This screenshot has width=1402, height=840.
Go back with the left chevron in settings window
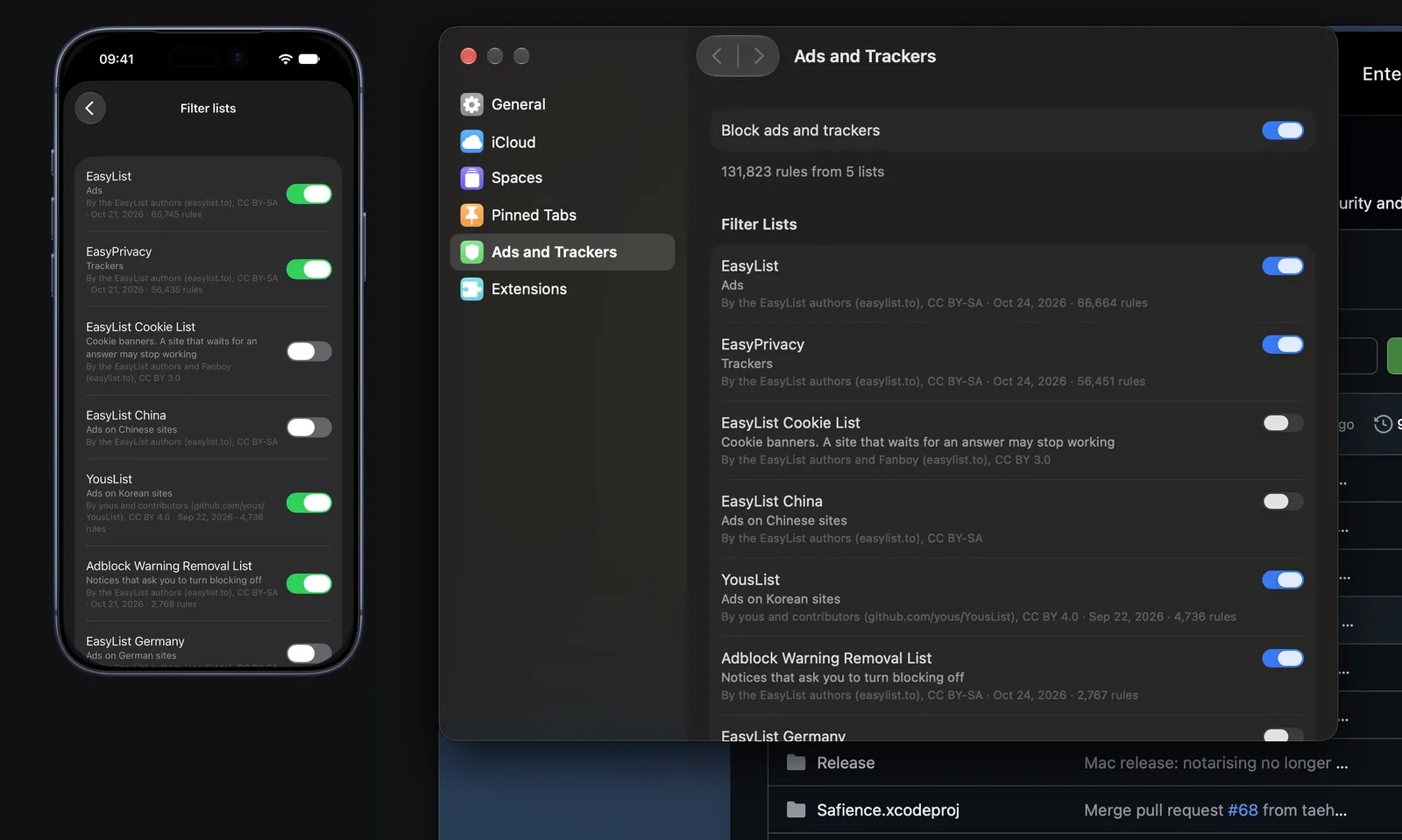pos(717,56)
